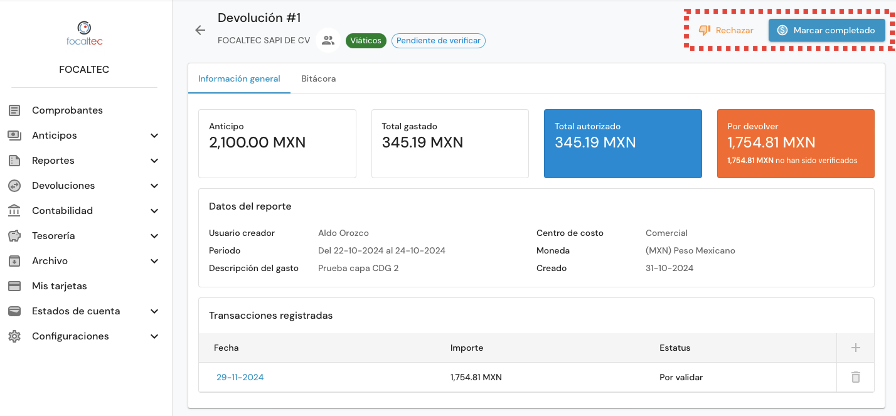Expand the Devoluciones menu chevron
Screen dimensions: 896x416
(x=154, y=186)
